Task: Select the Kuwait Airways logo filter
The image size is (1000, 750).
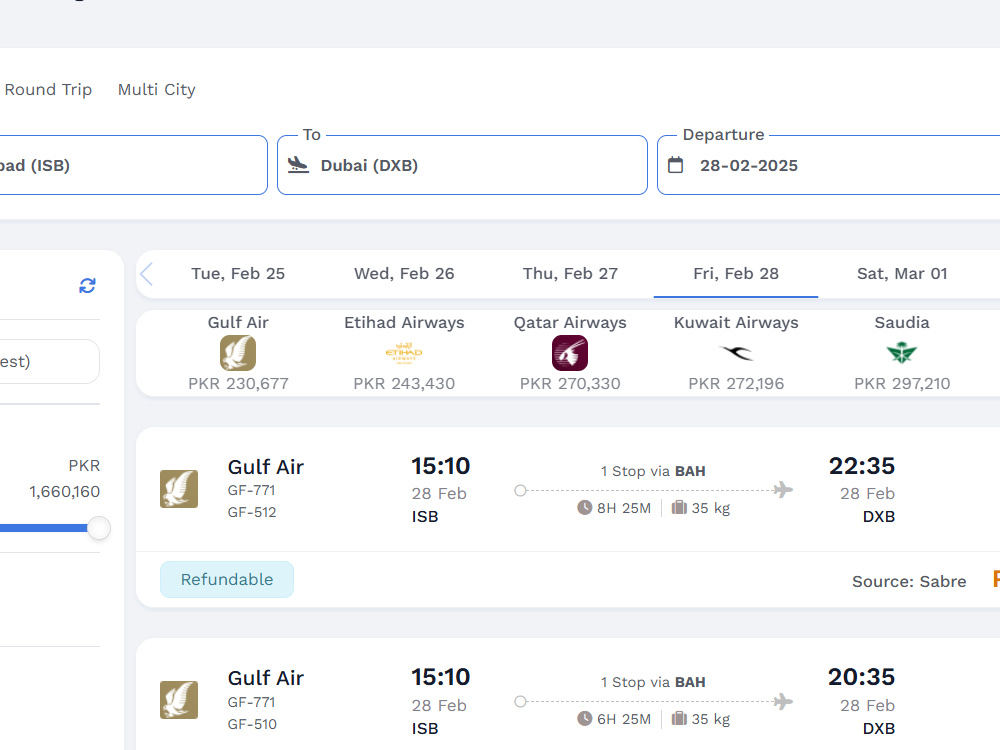Action: click(736, 352)
